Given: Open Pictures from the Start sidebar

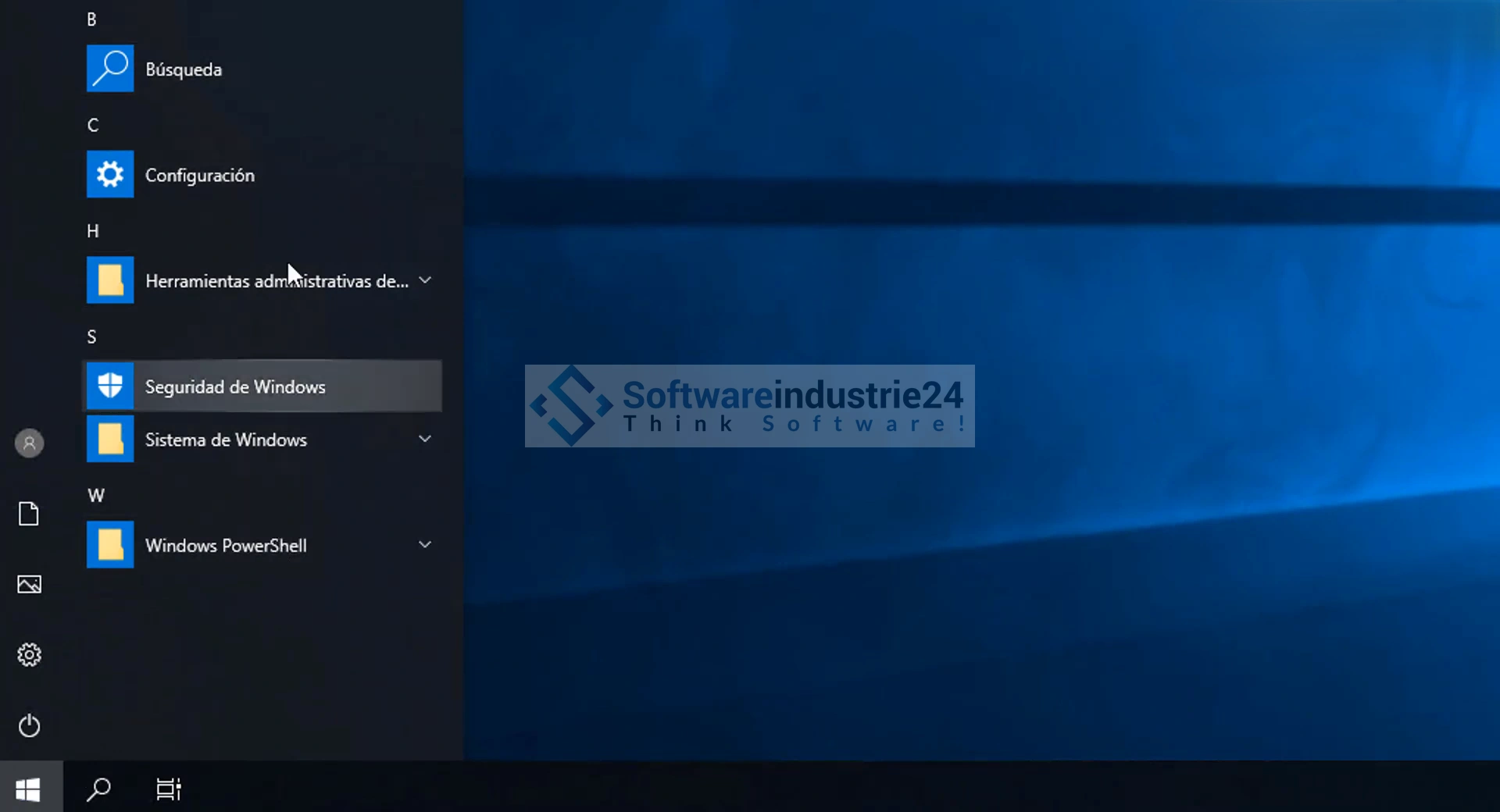Looking at the screenshot, I should tap(30, 584).
